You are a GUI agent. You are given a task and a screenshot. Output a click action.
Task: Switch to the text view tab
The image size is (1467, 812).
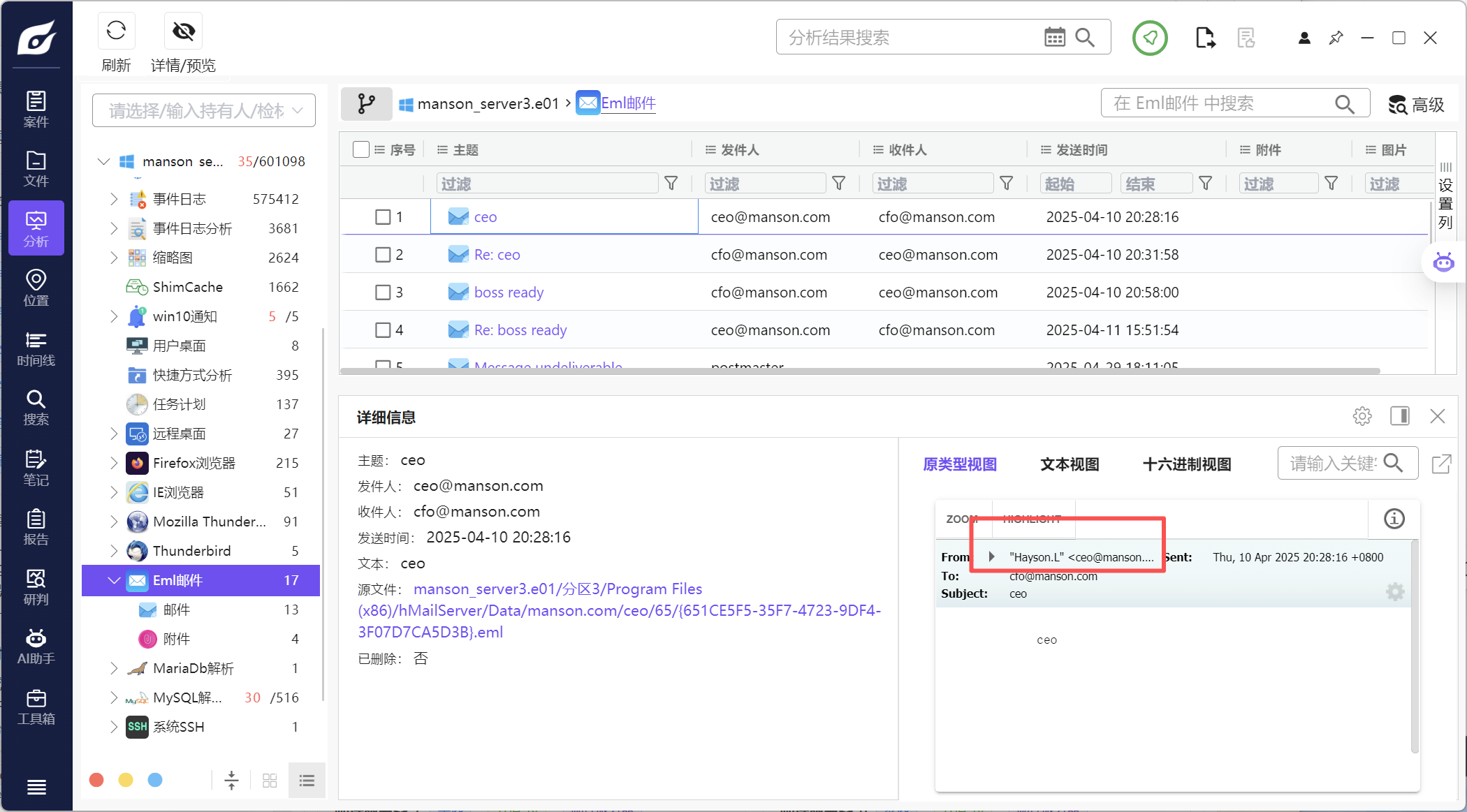(x=1069, y=464)
